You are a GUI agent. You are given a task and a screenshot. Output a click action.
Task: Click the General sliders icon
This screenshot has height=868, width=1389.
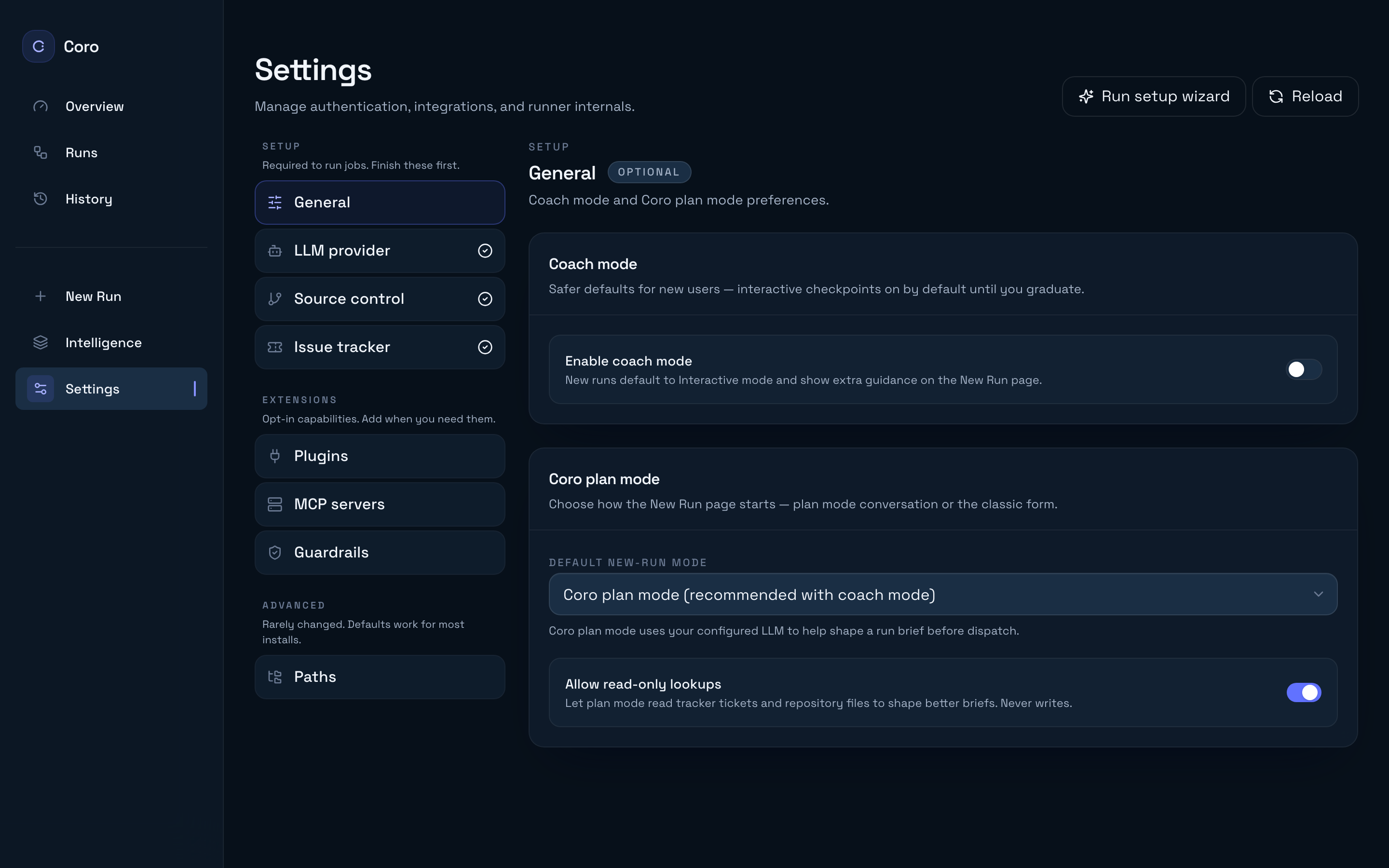pyautogui.click(x=275, y=202)
